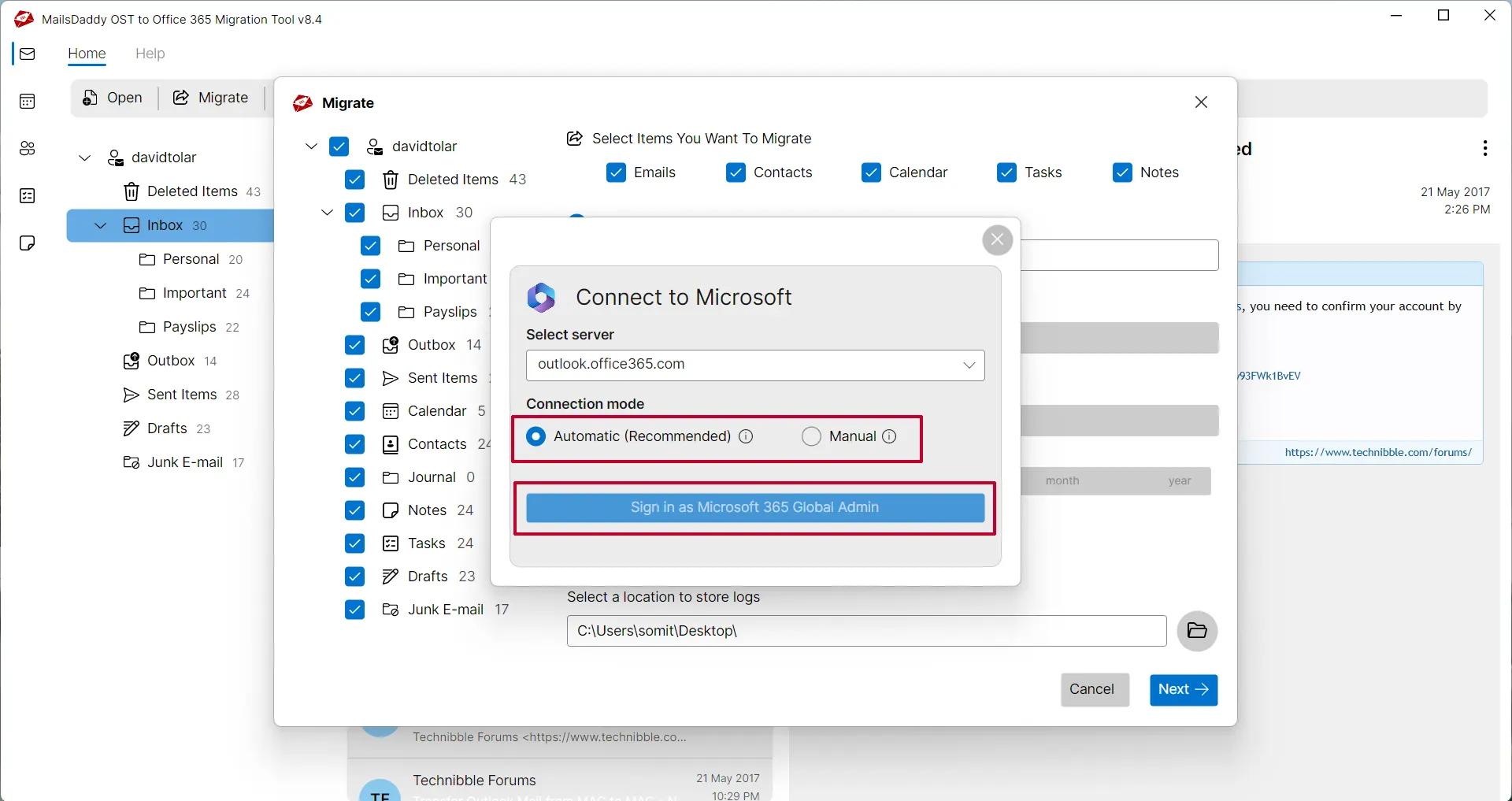Click the Sent Items icon in Migrate tree
Image resolution: width=1512 pixels, height=801 pixels.
tap(390, 378)
